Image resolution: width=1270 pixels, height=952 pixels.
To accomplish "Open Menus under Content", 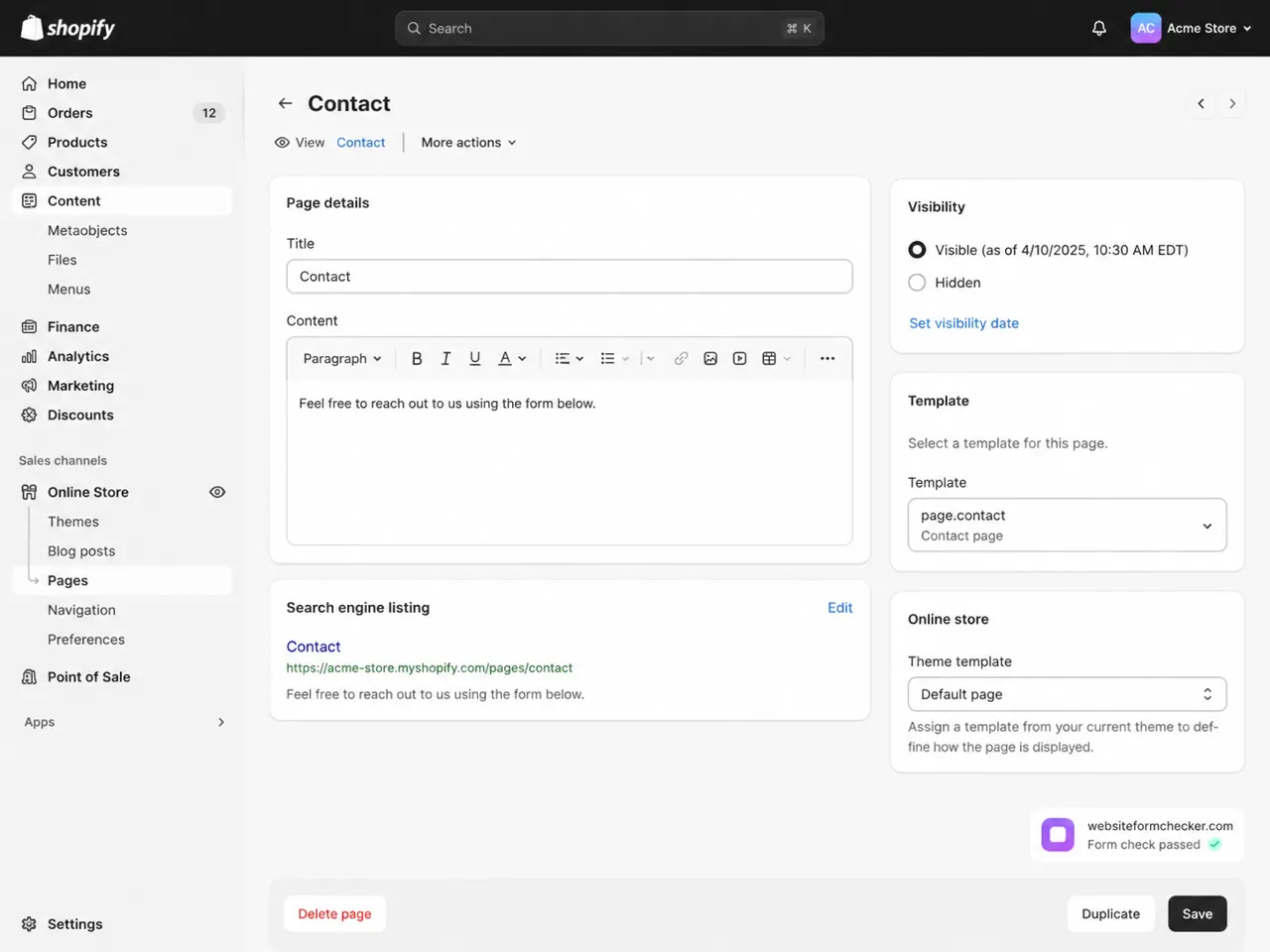I will pyautogui.click(x=69, y=290).
